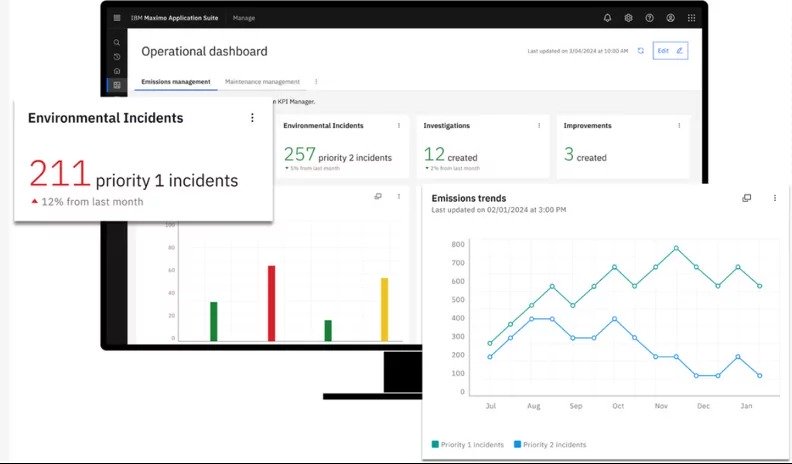Click the help question mark icon
792x464 pixels.
coord(649,18)
